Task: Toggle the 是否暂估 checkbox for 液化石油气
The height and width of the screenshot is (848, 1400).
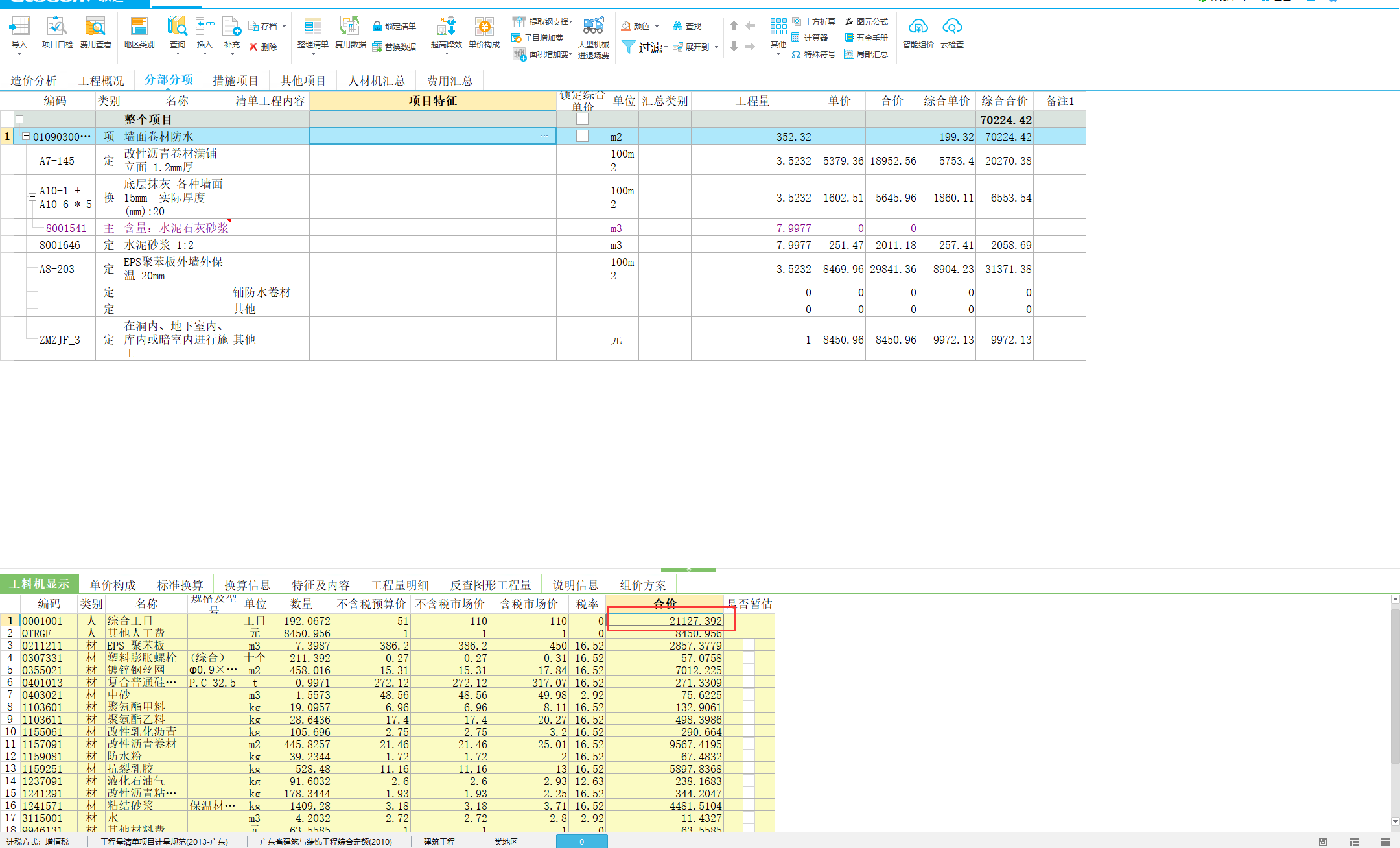Action: tap(749, 781)
